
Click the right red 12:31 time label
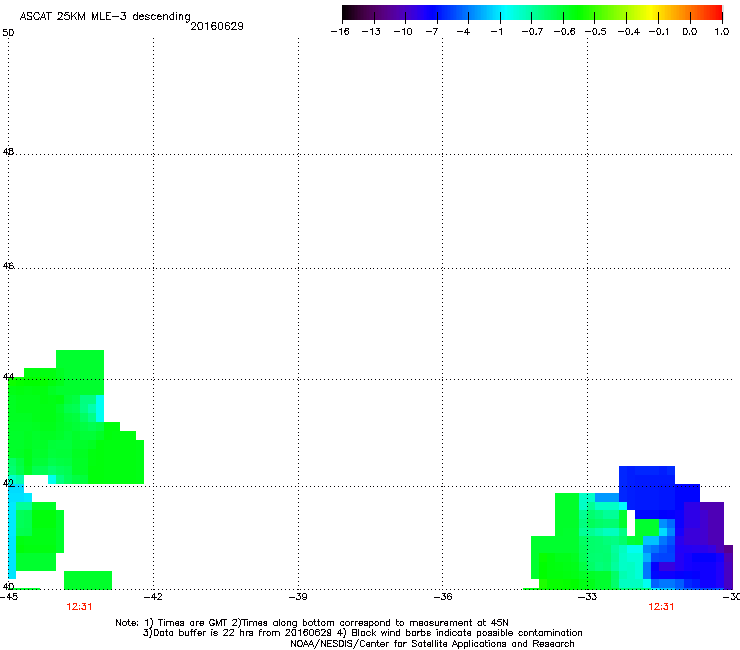[661, 607]
